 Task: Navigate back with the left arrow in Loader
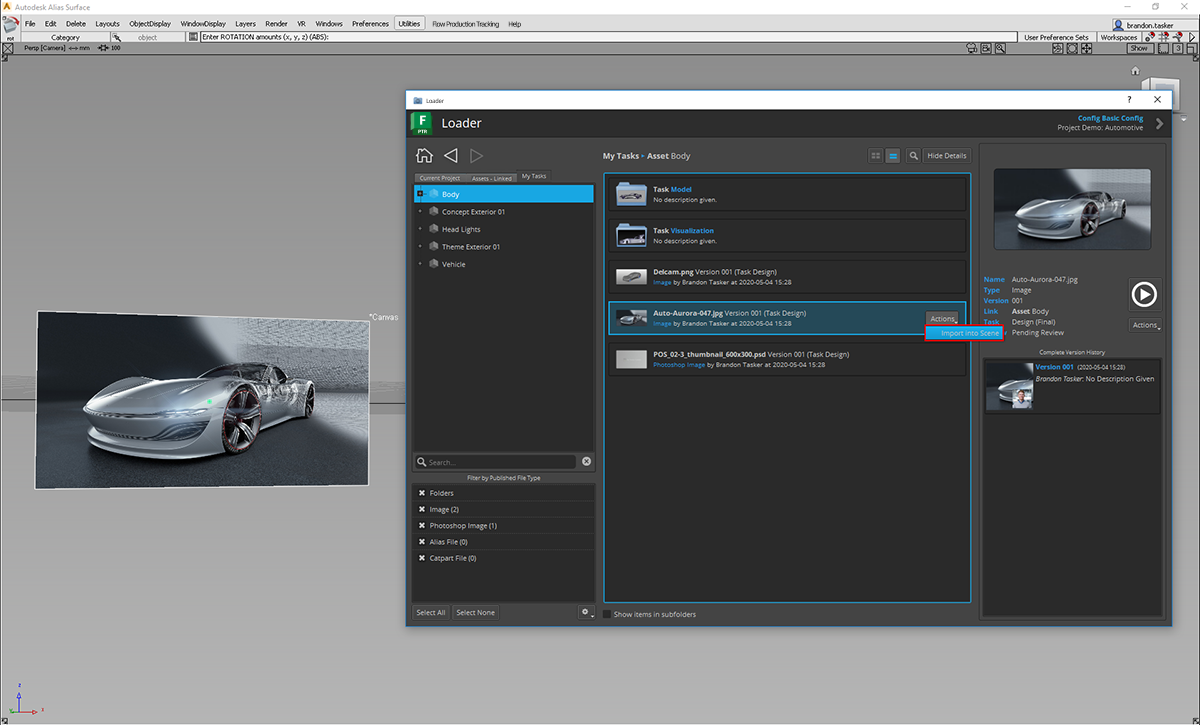click(x=451, y=156)
